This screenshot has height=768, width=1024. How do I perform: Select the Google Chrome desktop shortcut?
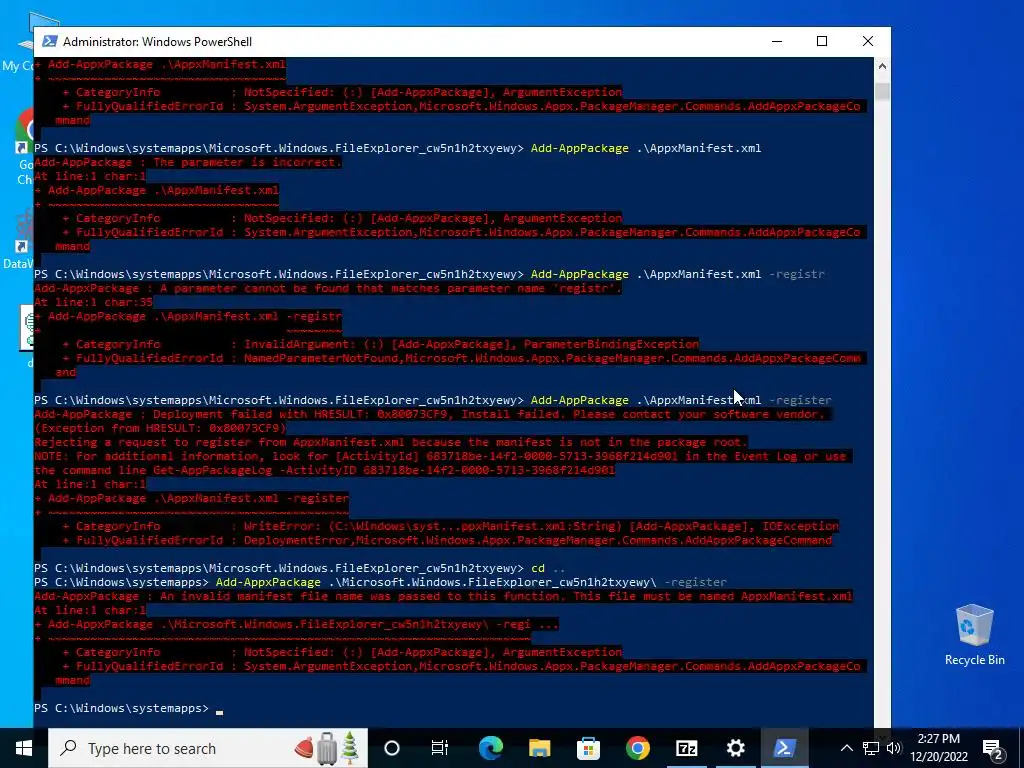coord(25,147)
